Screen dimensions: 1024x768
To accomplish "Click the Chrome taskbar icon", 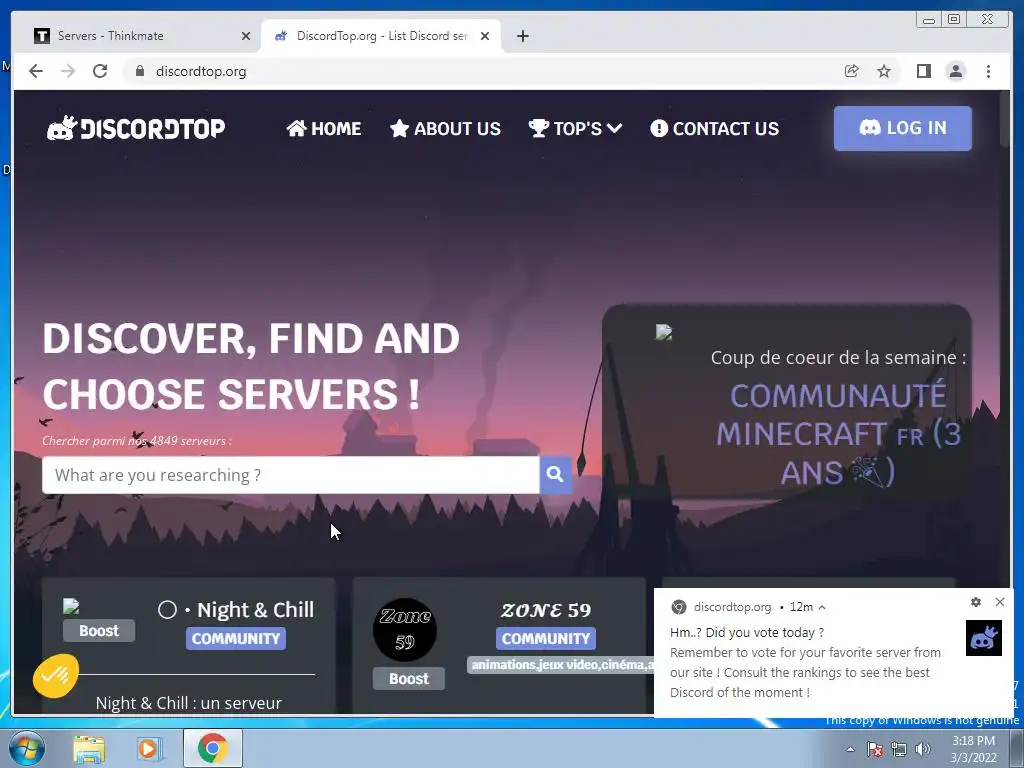I will tap(212, 748).
